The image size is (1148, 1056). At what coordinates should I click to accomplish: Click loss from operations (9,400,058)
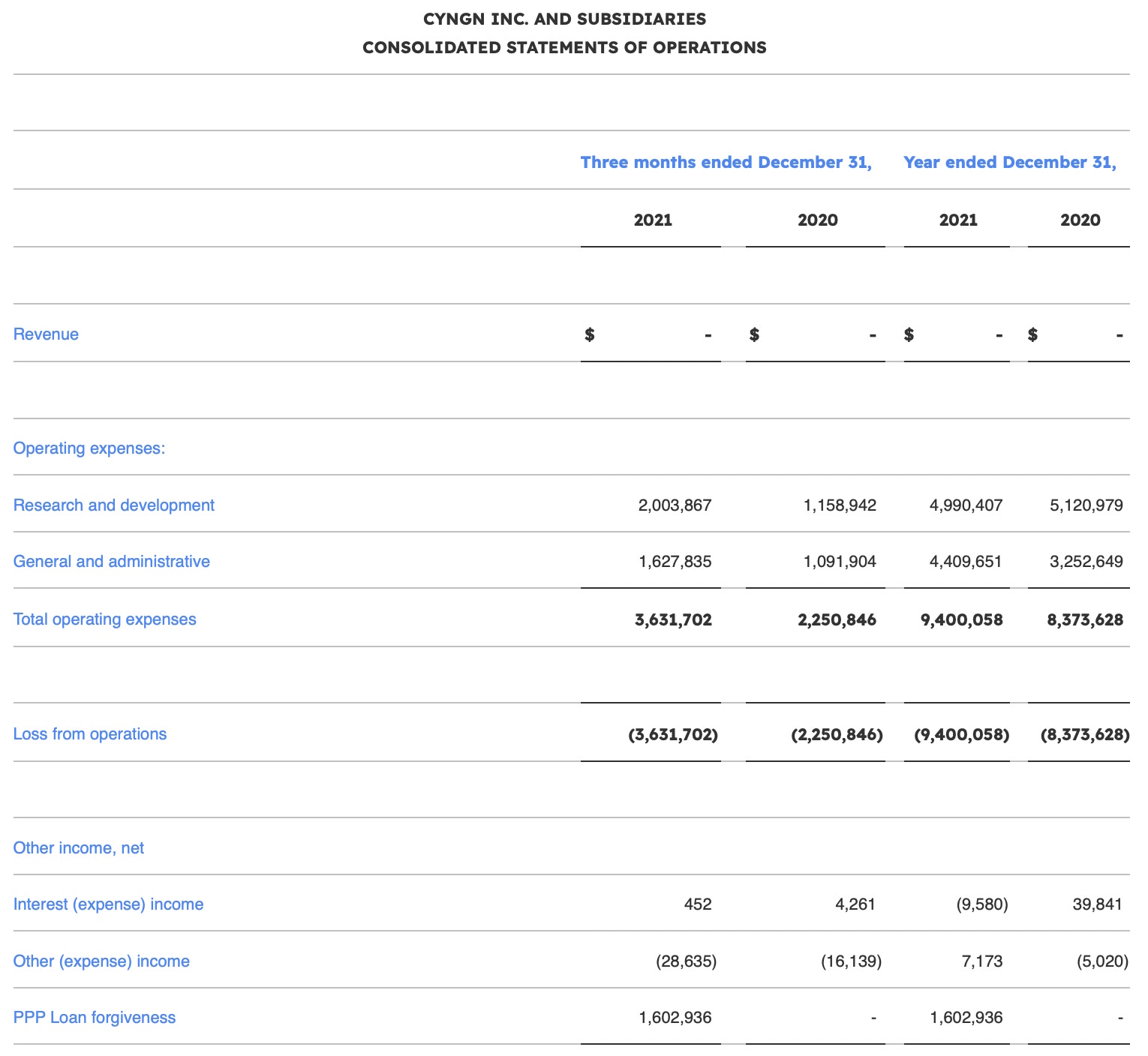(962, 734)
